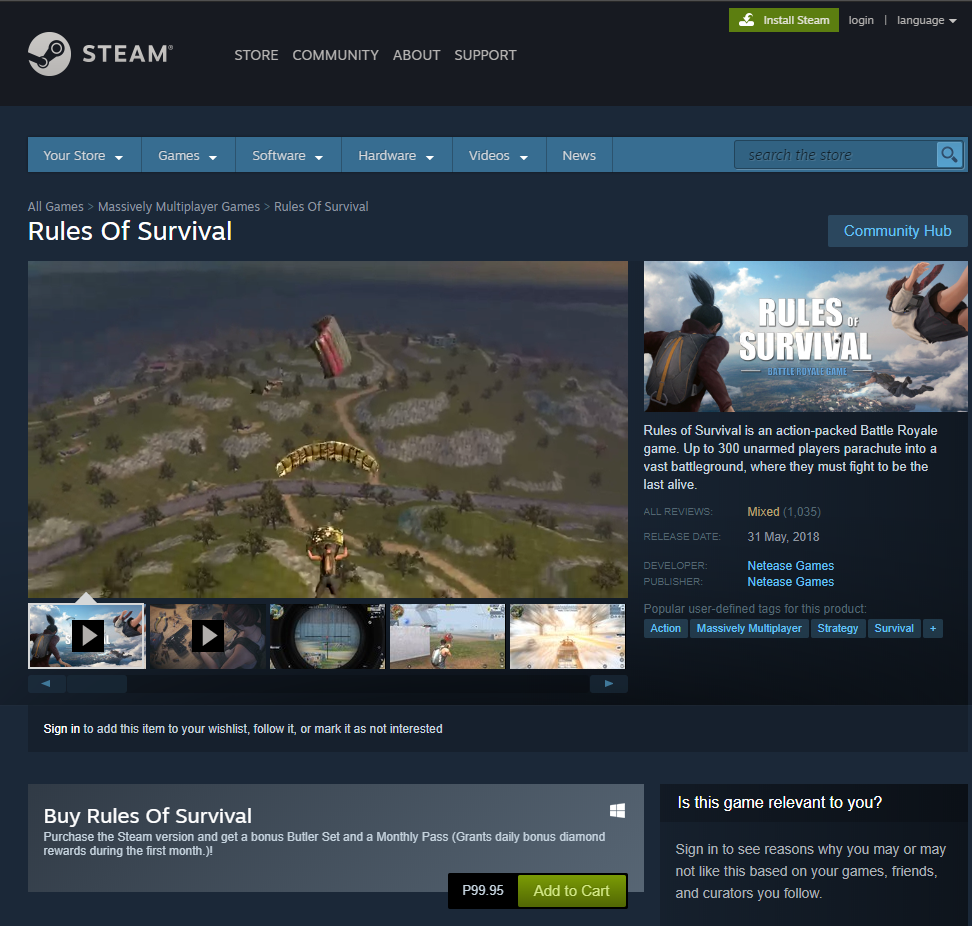Click the Mixed reviews summary

tap(763, 511)
